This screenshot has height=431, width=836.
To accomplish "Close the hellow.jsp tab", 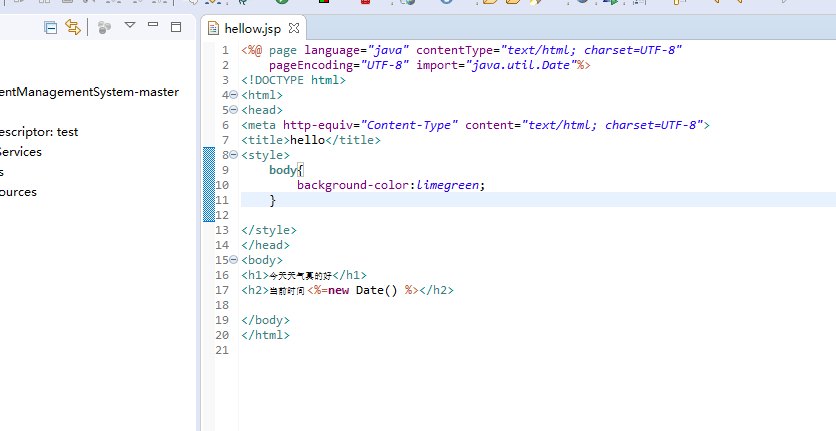I will [x=294, y=28].
